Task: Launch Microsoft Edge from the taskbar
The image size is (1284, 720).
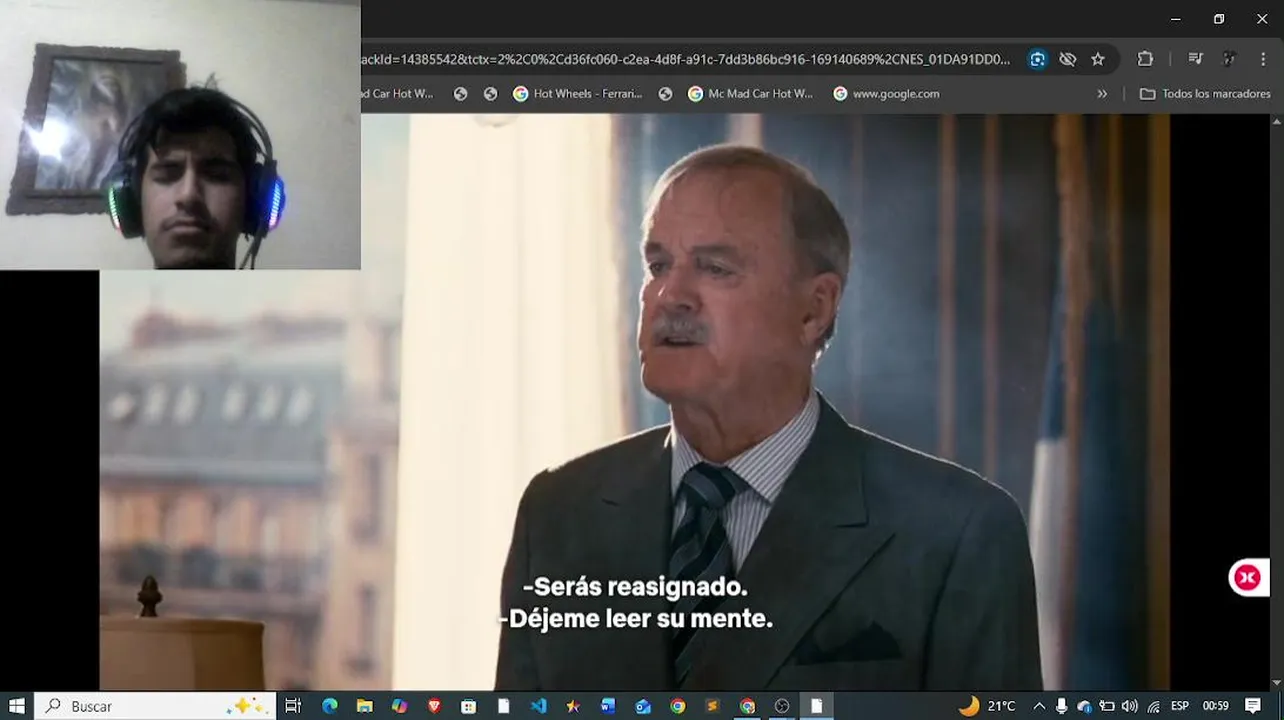Action: click(x=330, y=706)
